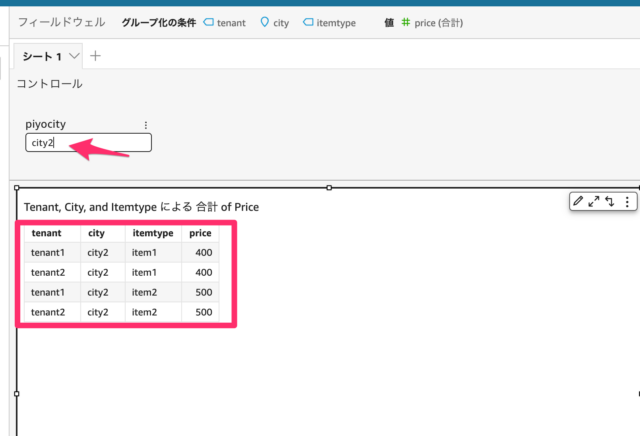640x436 pixels.
Task: Click the itemtype column header
Action: 153,233
